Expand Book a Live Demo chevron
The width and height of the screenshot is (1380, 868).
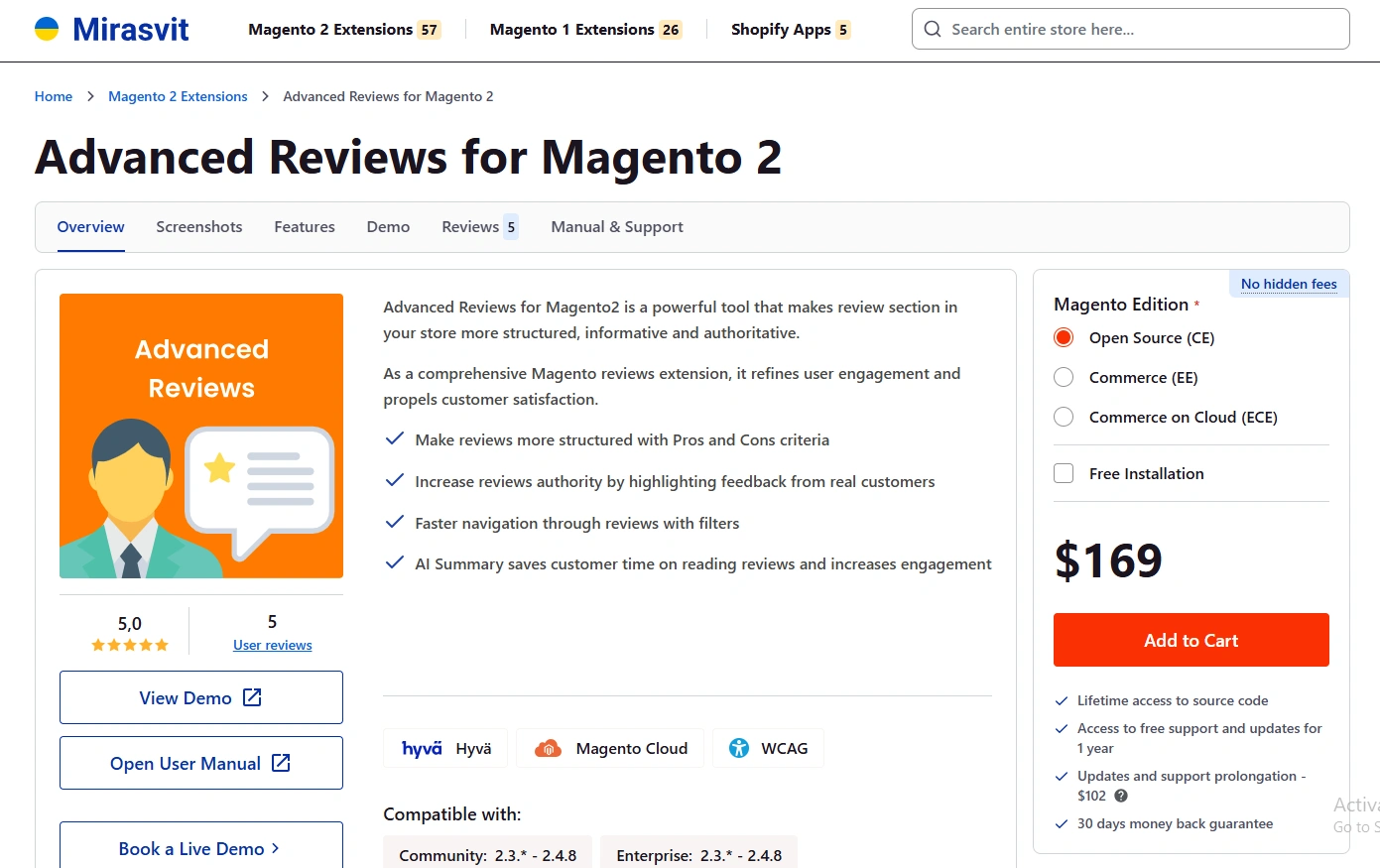pyautogui.click(x=275, y=848)
